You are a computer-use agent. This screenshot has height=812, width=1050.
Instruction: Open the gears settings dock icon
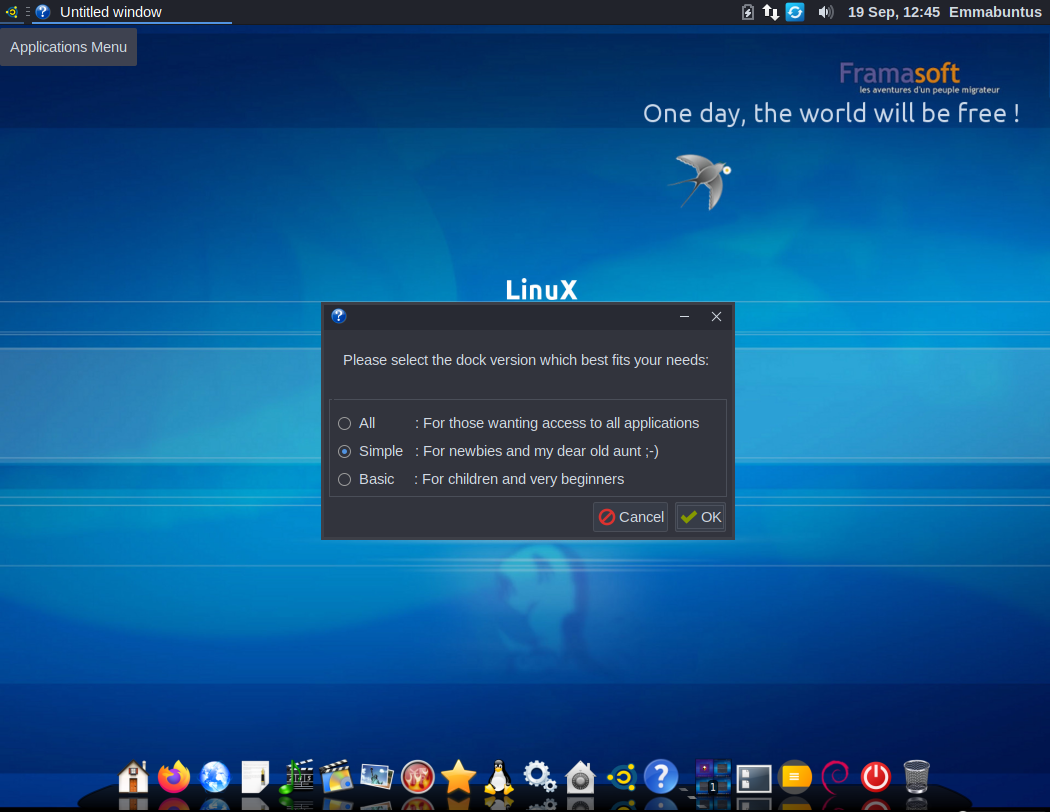pyautogui.click(x=540, y=777)
